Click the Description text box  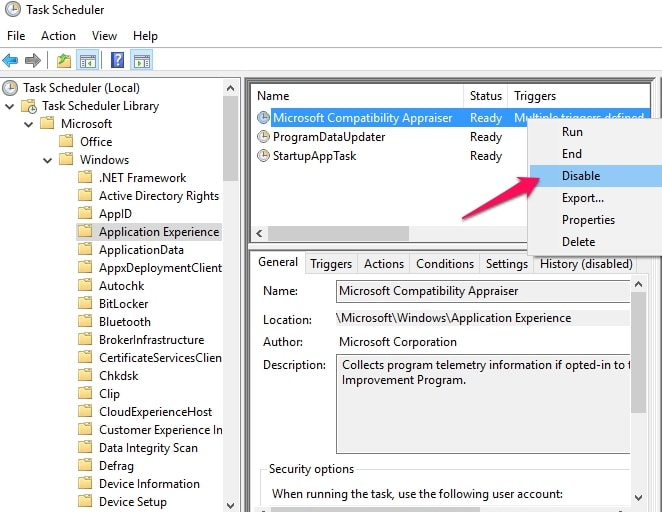click(483, 404)
